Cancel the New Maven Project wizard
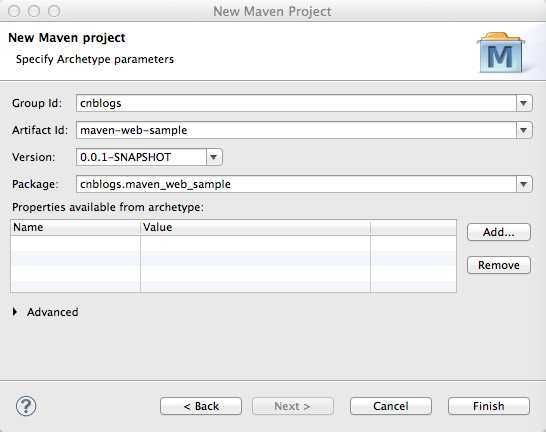 pyautogui.click(x=391, y=406)
